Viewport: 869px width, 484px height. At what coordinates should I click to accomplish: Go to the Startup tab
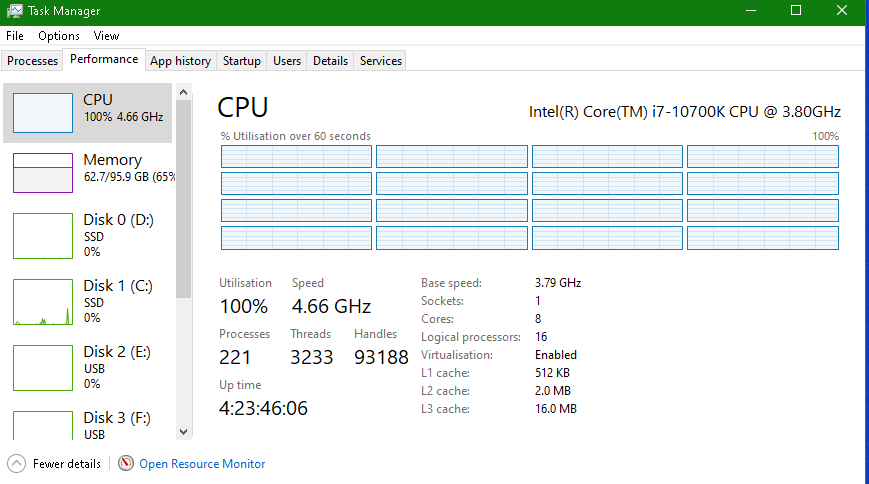(x=242, y=61)
